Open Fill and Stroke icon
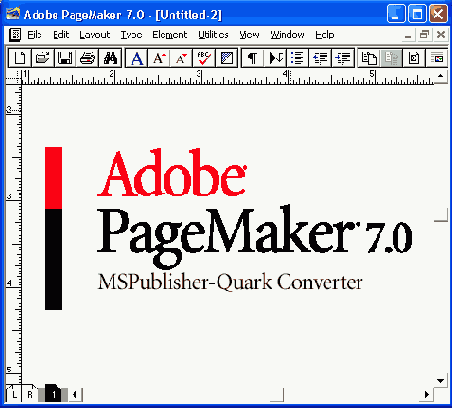The width and height of the screenshot is (452, 408). tap(226, 58)
